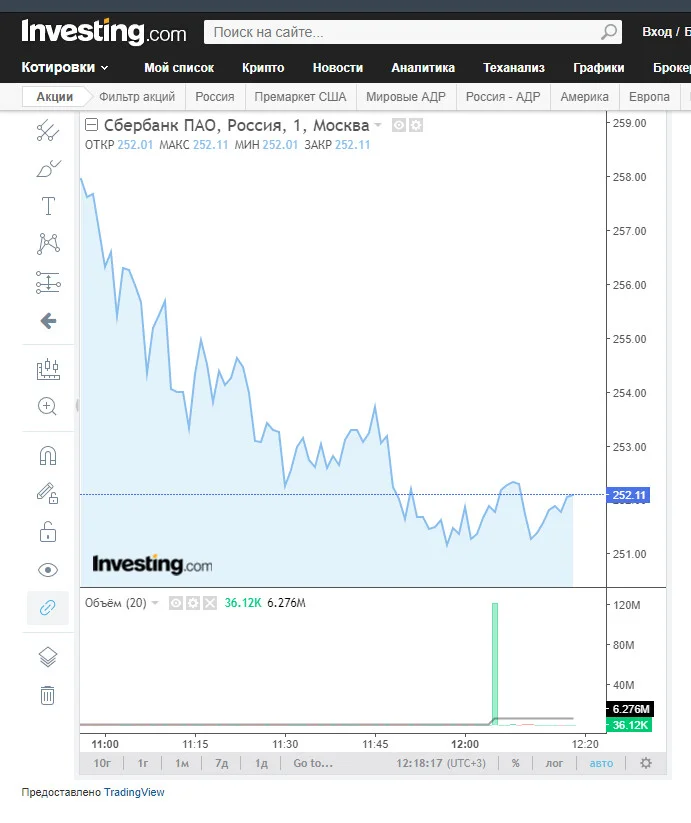
Task: Toggle лог logarithmic scale
Action: (554, 763)
